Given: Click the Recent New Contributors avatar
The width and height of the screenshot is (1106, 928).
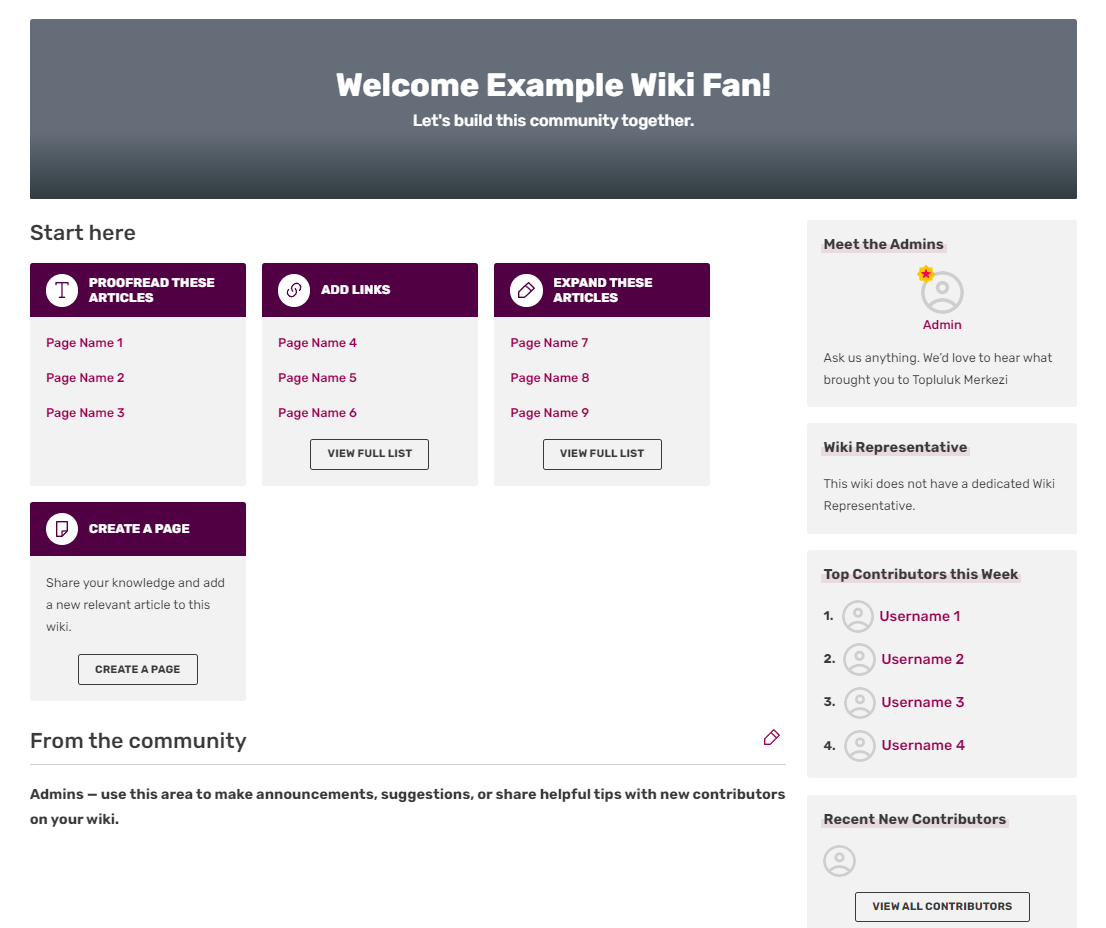Looking at the screenshot, I should click(840, 861).
